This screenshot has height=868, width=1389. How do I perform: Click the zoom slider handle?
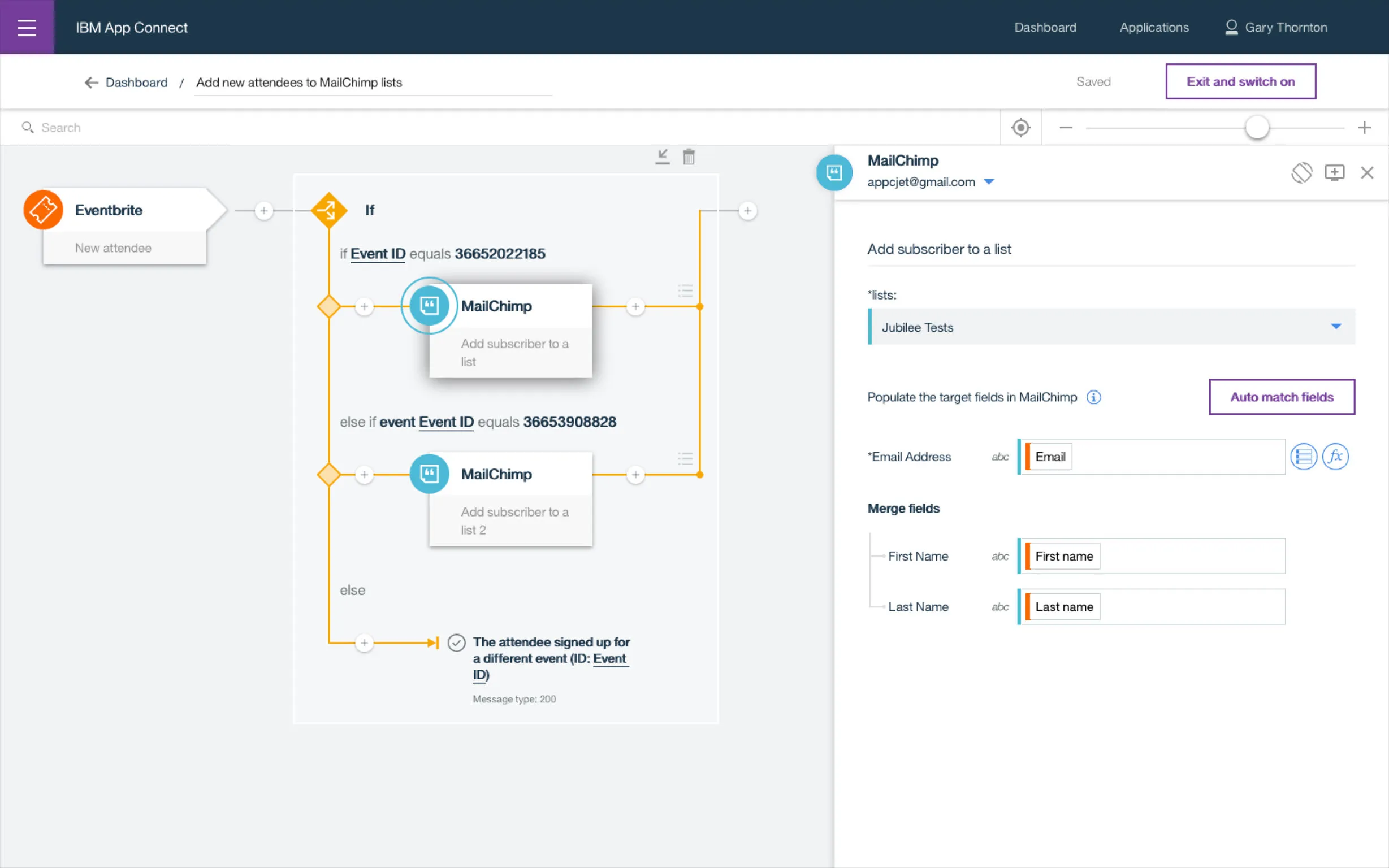(1256, 128)
